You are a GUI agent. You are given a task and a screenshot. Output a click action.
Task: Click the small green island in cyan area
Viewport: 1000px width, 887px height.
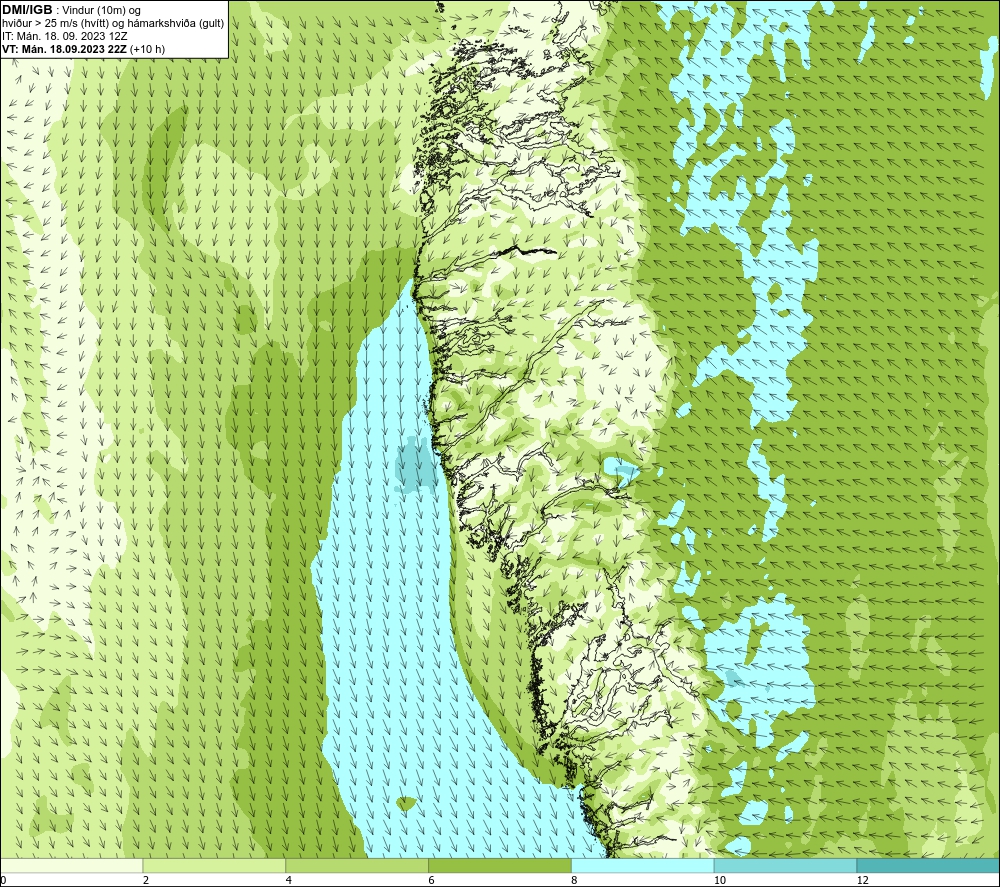[406, 803]
